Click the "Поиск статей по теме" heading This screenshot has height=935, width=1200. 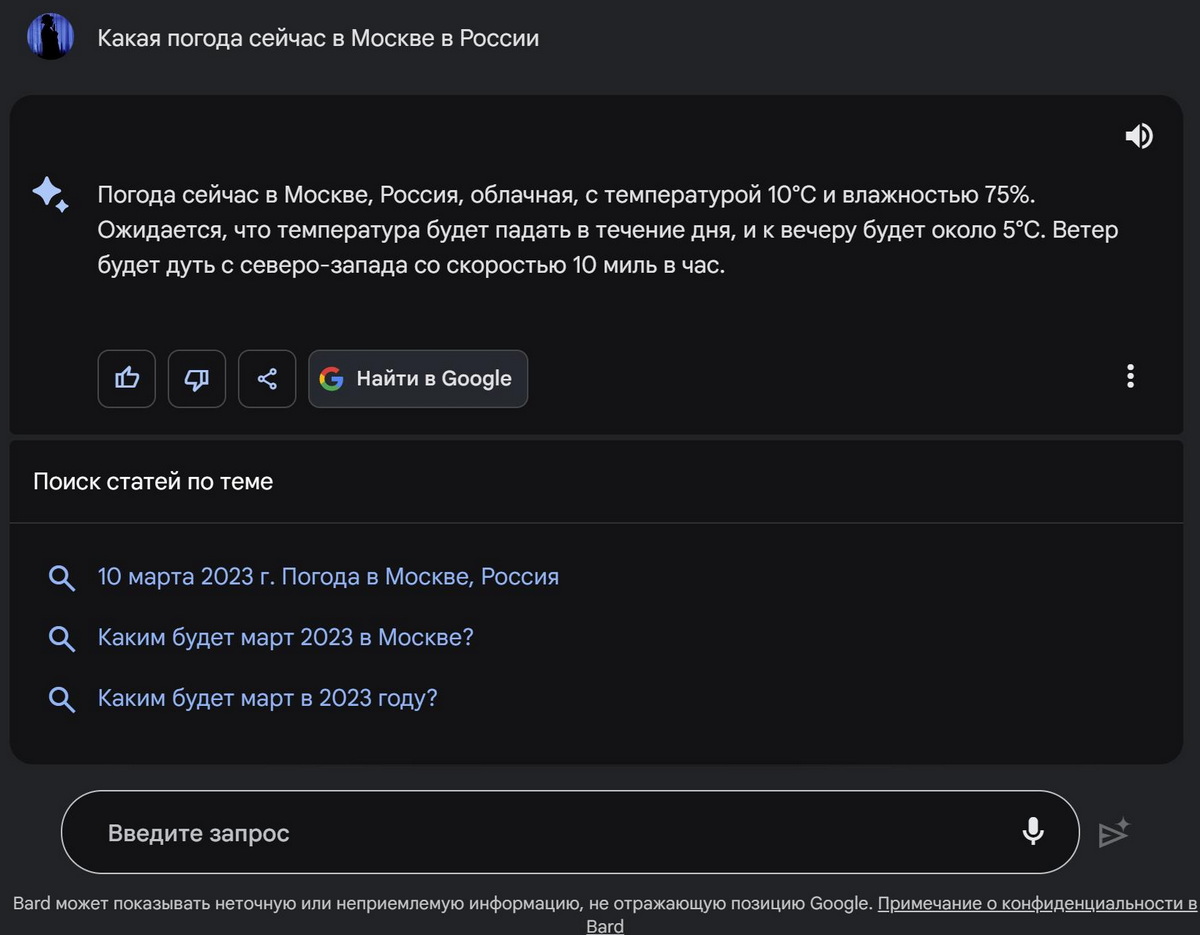[153, 482]
